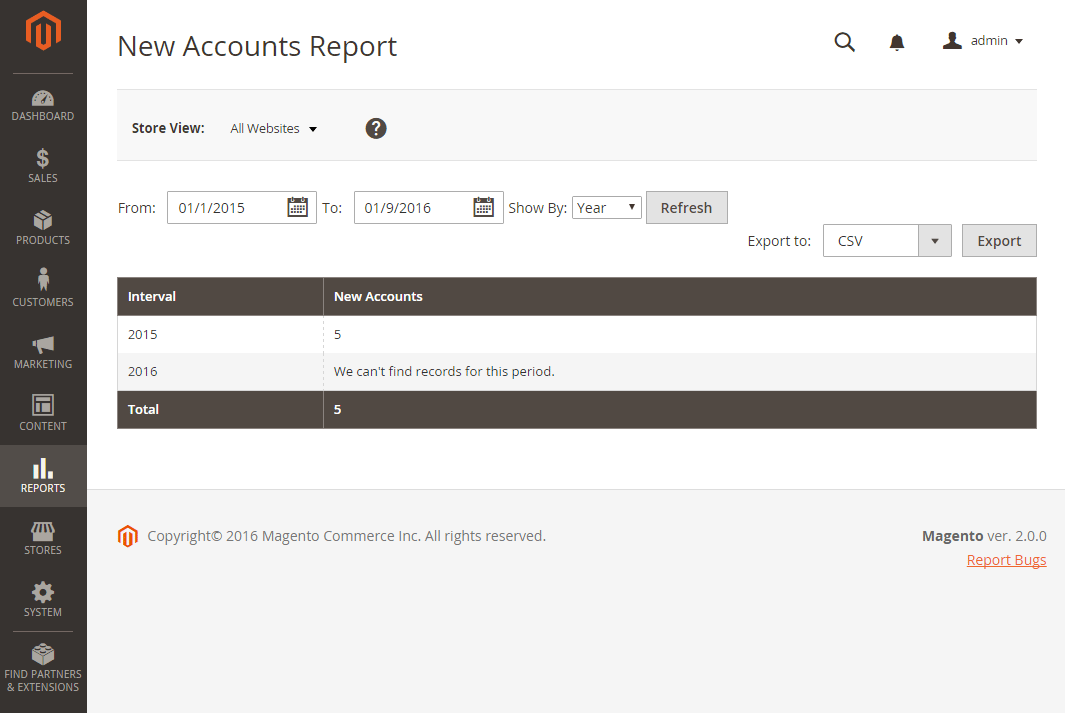Select the 2016 interval cell
1065x713 pixels.
pyautogui.click(x=220, y=371)
